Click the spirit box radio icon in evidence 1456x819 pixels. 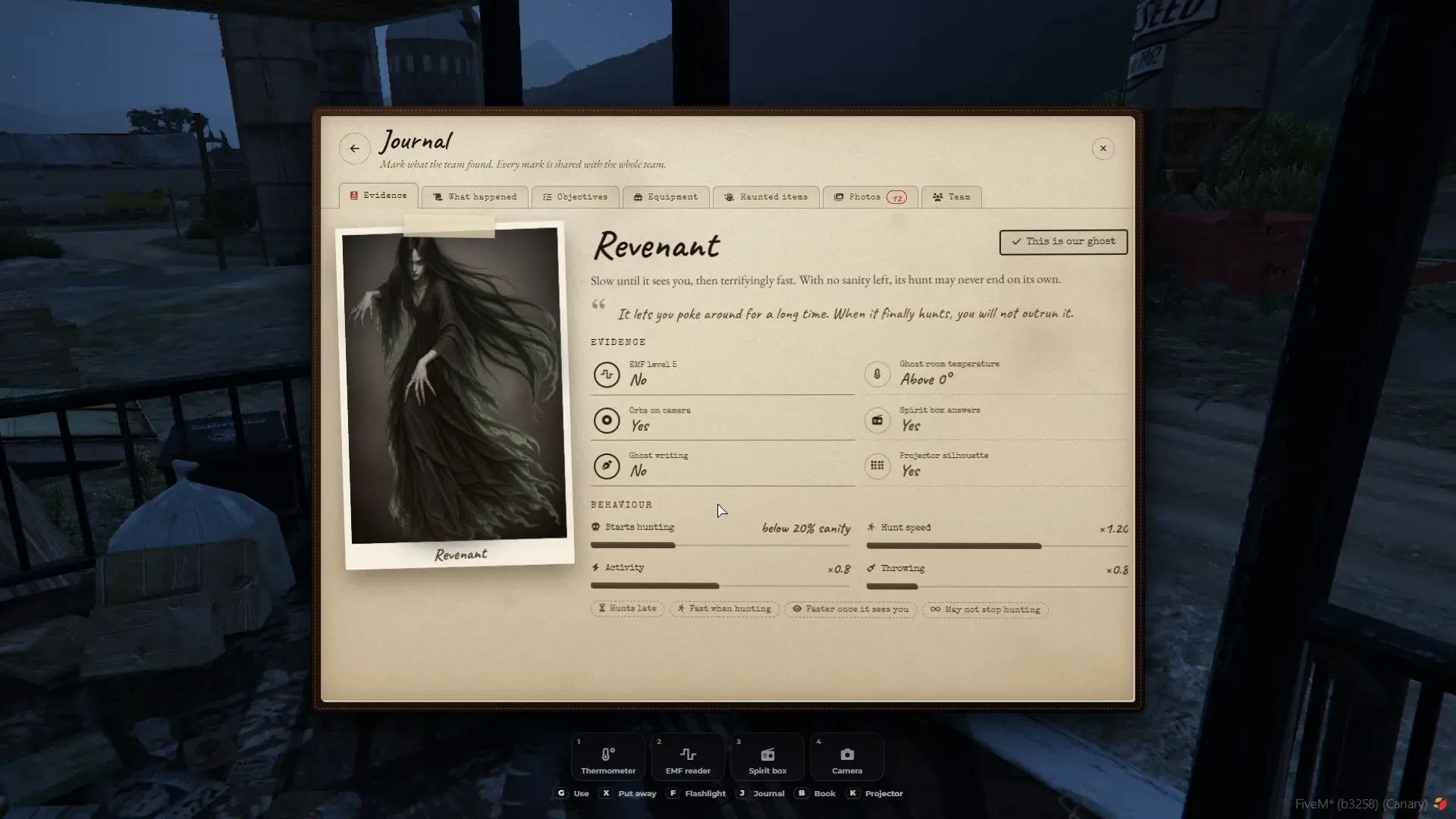[x=877, y=420]
